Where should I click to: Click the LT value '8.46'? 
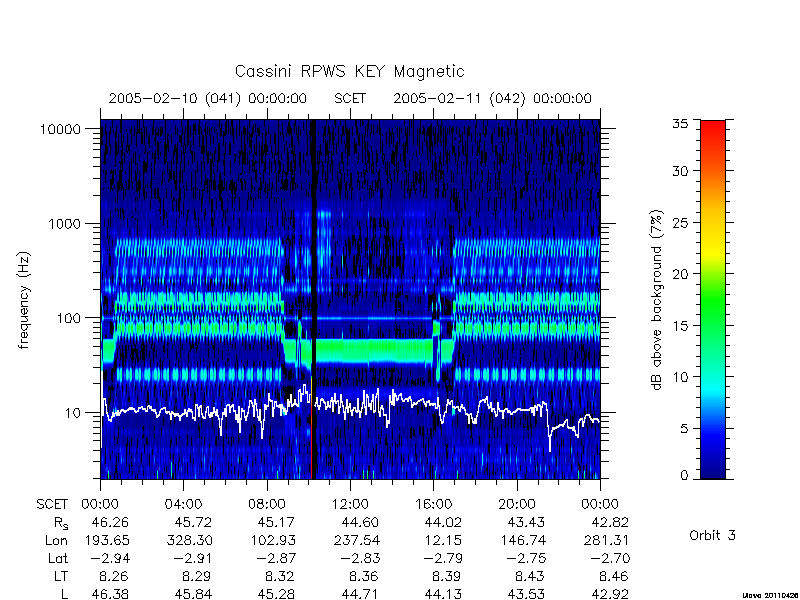(x=613, y=576)
